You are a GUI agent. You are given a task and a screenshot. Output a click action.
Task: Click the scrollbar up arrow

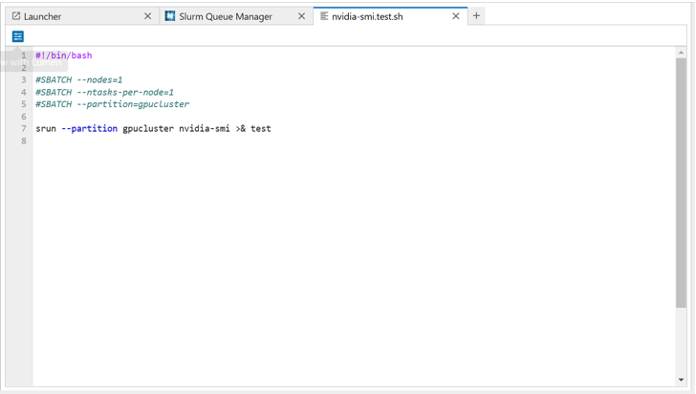[x=681, y=53]
